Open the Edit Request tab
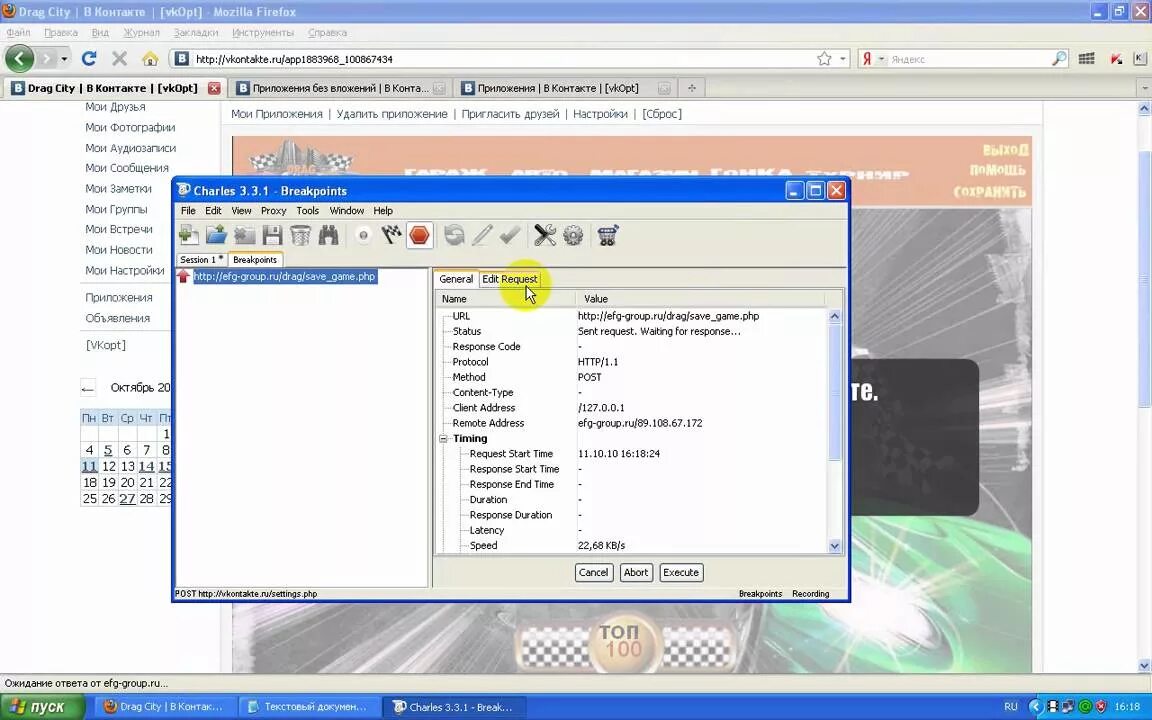This screenshot has height=720, width=1152. pyautogui.click(x=509, y=279)
